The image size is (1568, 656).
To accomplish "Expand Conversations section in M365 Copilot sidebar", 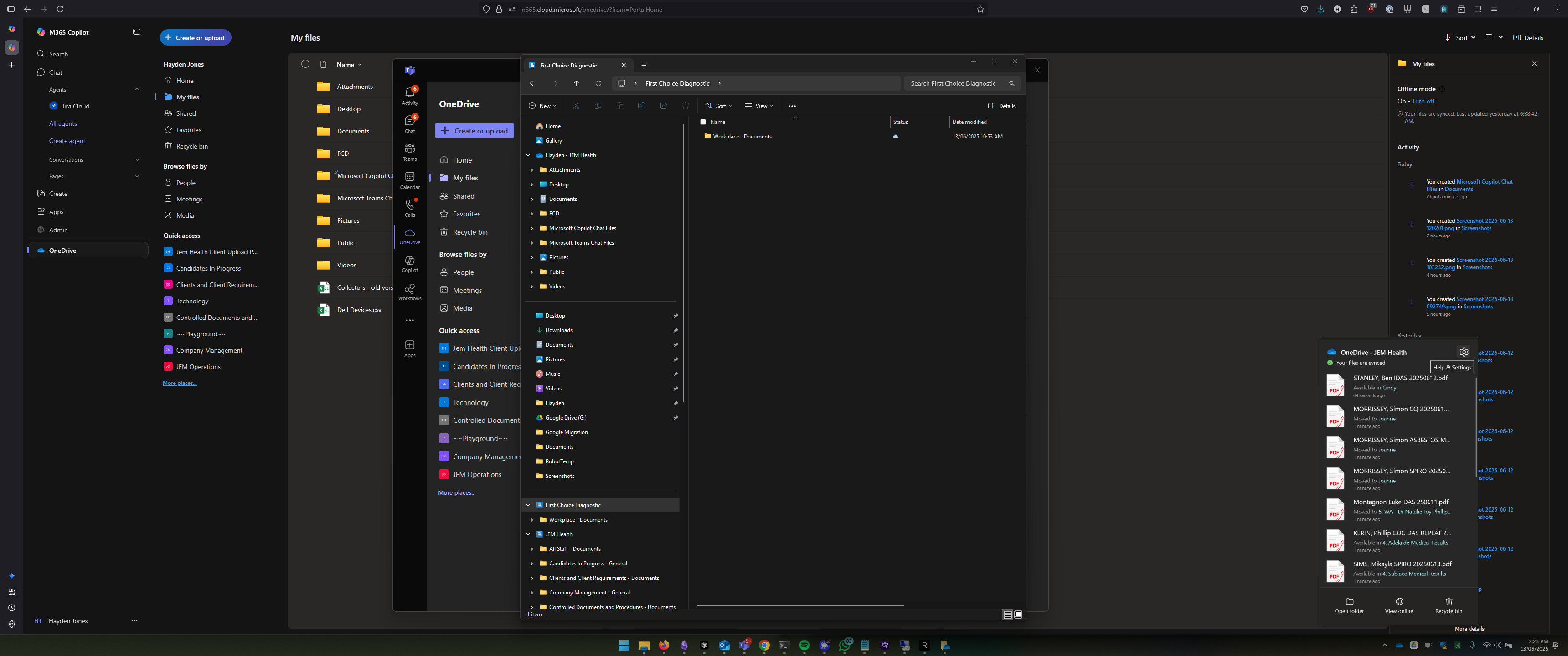I will [x=136, y=159].
